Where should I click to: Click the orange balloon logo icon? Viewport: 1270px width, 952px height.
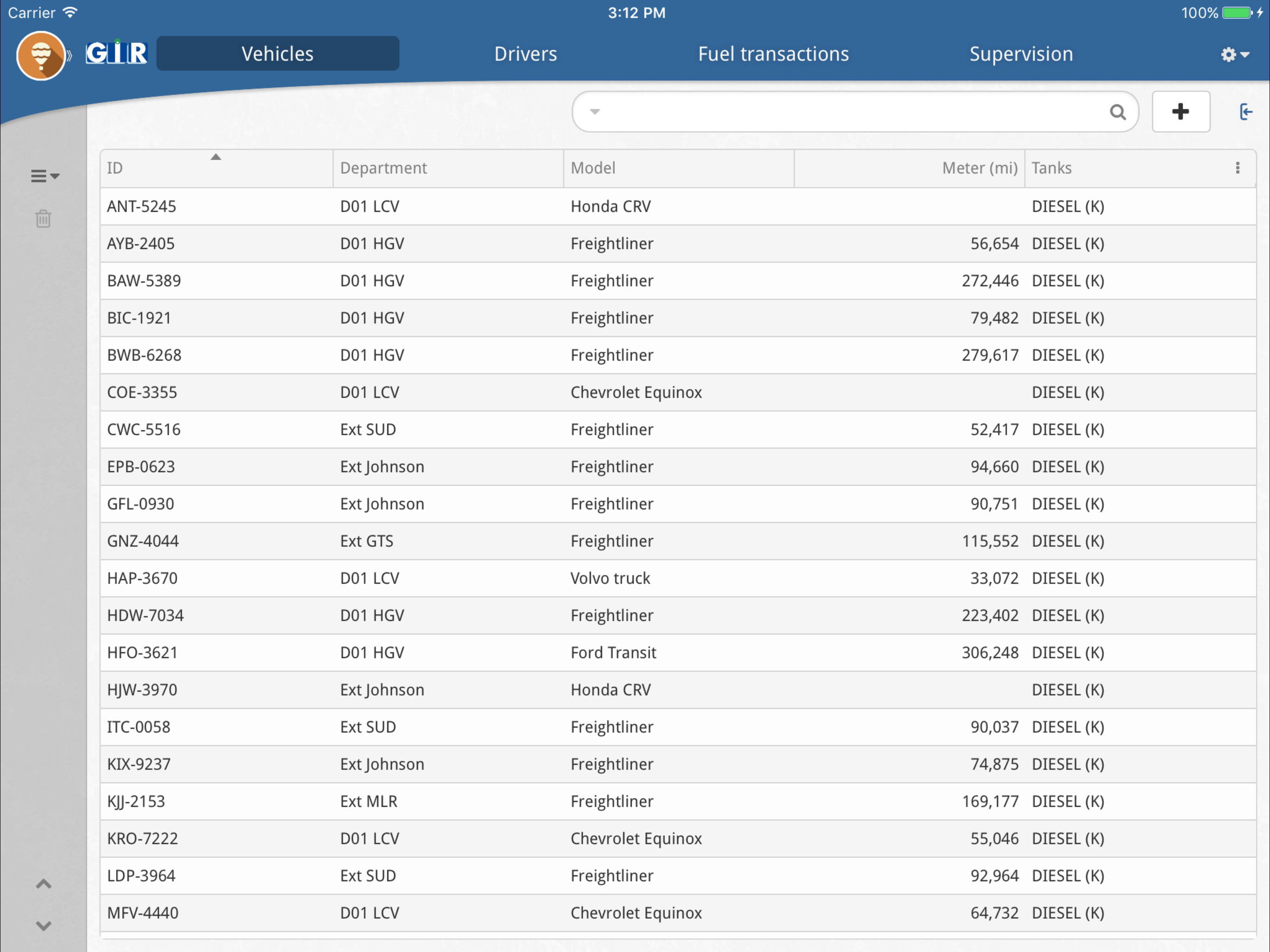point(41,56)
